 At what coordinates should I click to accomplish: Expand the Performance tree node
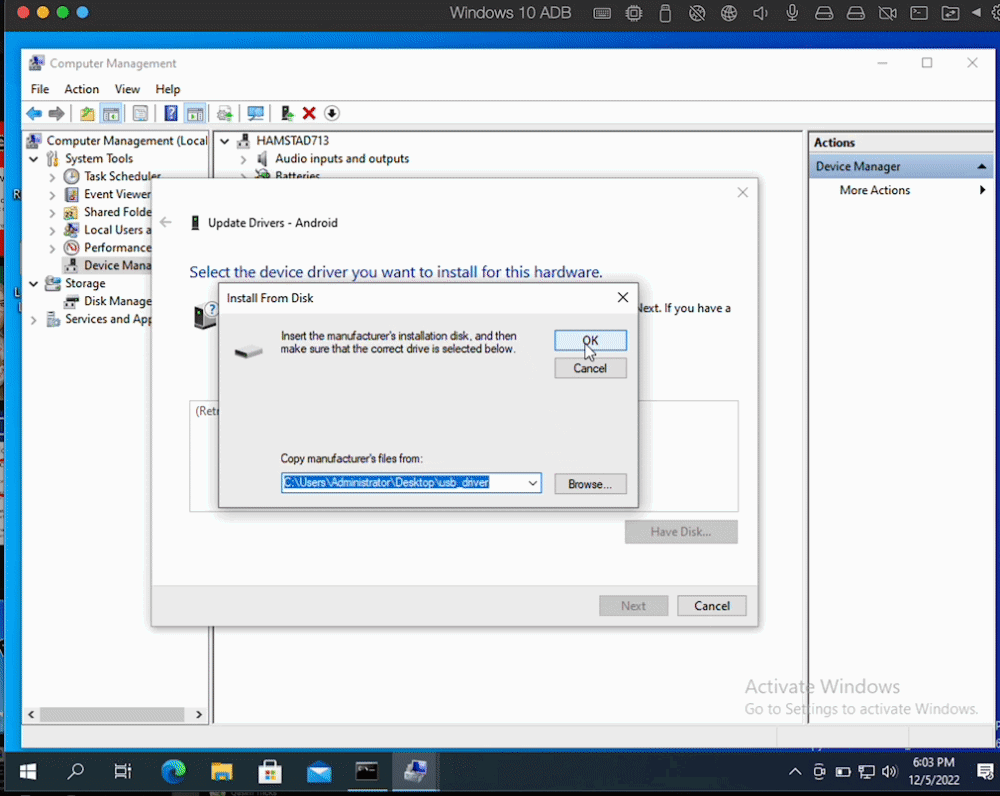(52, 248)
